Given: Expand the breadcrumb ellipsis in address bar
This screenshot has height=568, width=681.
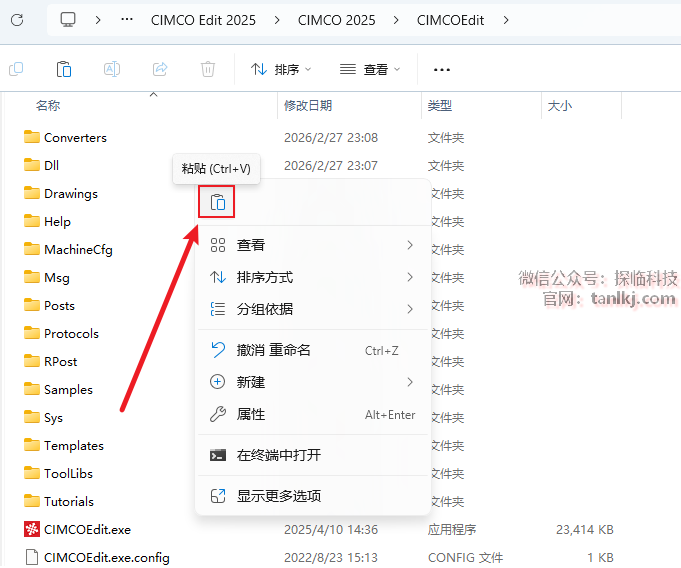Looking at the screenshot, I should [127, 20].
